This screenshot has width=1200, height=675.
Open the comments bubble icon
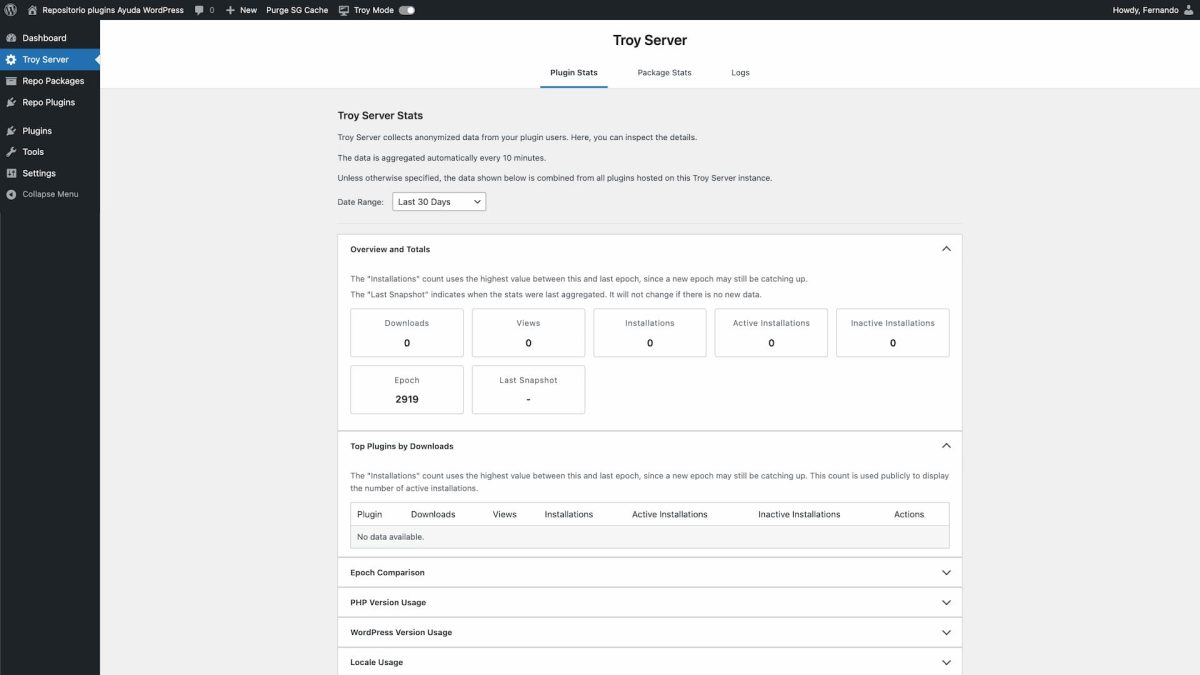pyautogui.click(x=200, y=10)
